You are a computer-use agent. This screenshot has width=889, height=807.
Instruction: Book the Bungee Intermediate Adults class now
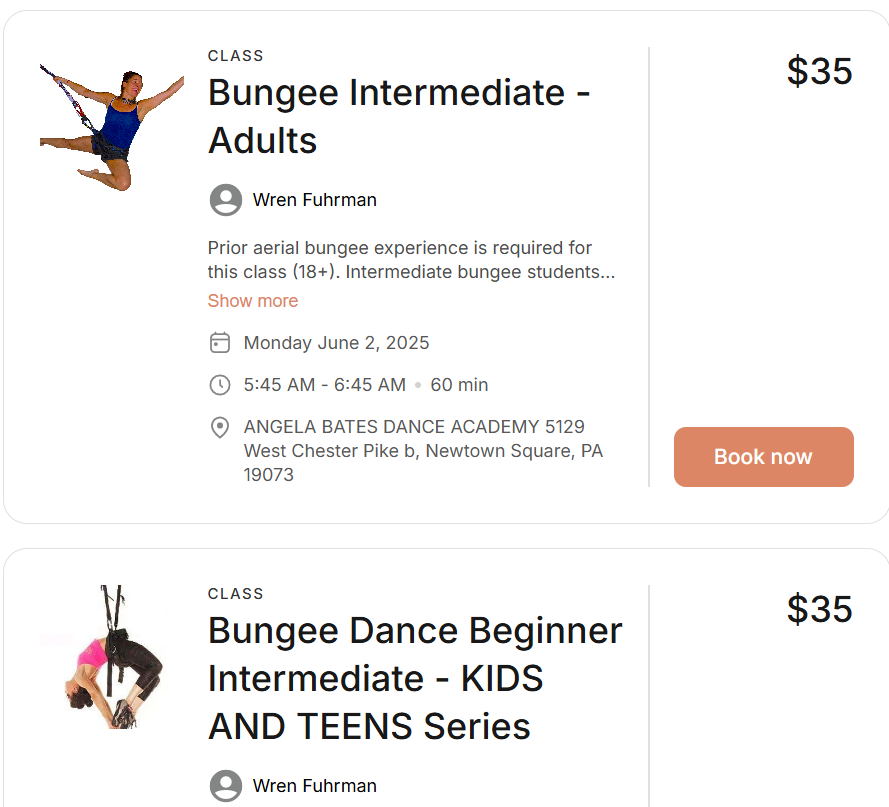pos(764,457)
